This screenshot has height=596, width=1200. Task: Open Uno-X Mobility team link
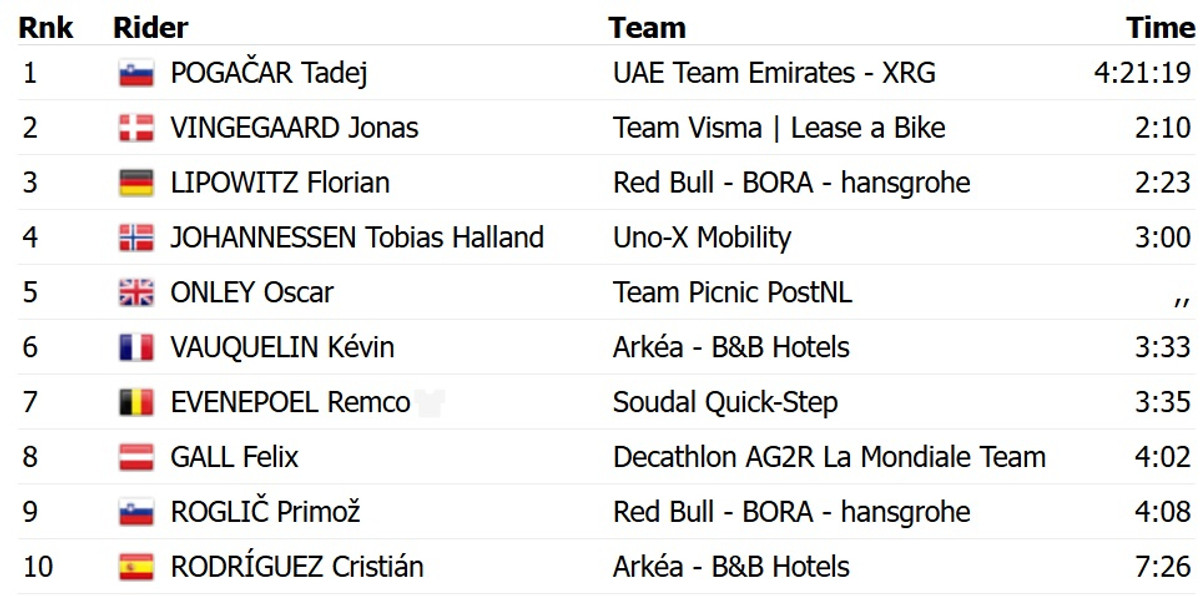click(x=702, y=238)
